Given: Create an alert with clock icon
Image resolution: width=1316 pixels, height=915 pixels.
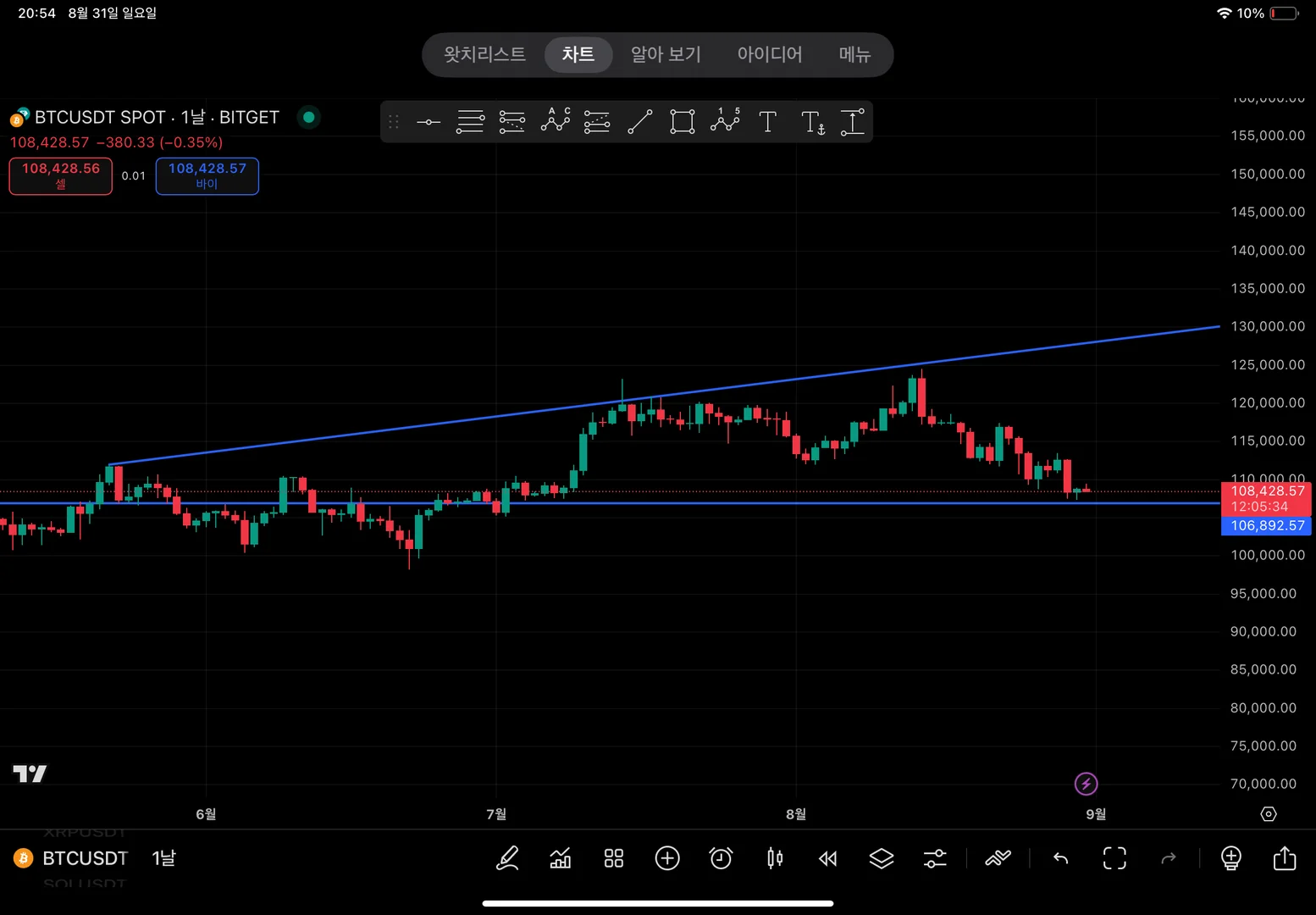Looking at the screenshot, I should click(721, 858).
